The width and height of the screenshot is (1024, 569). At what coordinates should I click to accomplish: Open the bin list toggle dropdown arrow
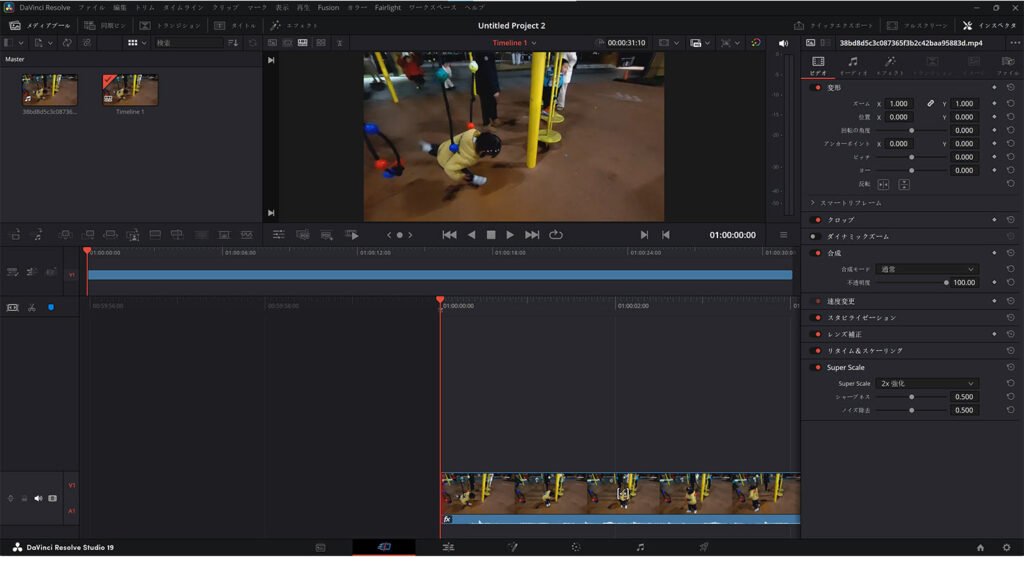coord(21,43)
